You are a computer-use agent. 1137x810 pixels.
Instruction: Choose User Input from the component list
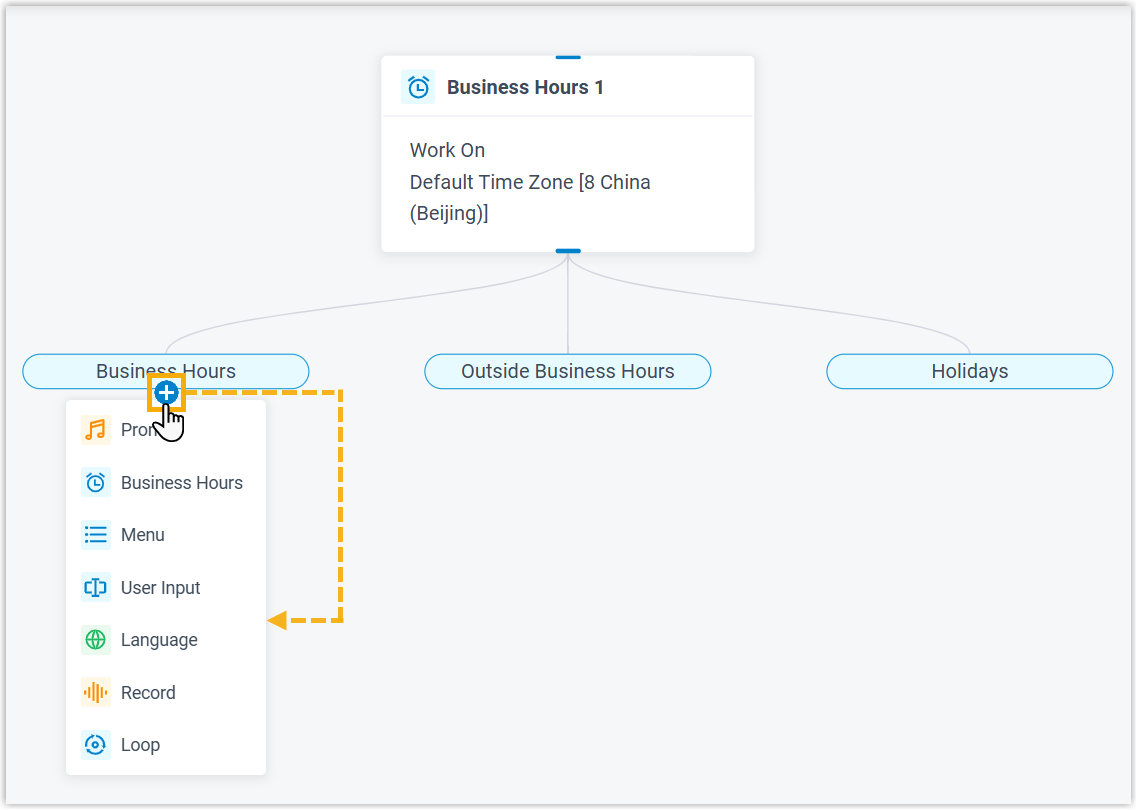coord(160,588)
